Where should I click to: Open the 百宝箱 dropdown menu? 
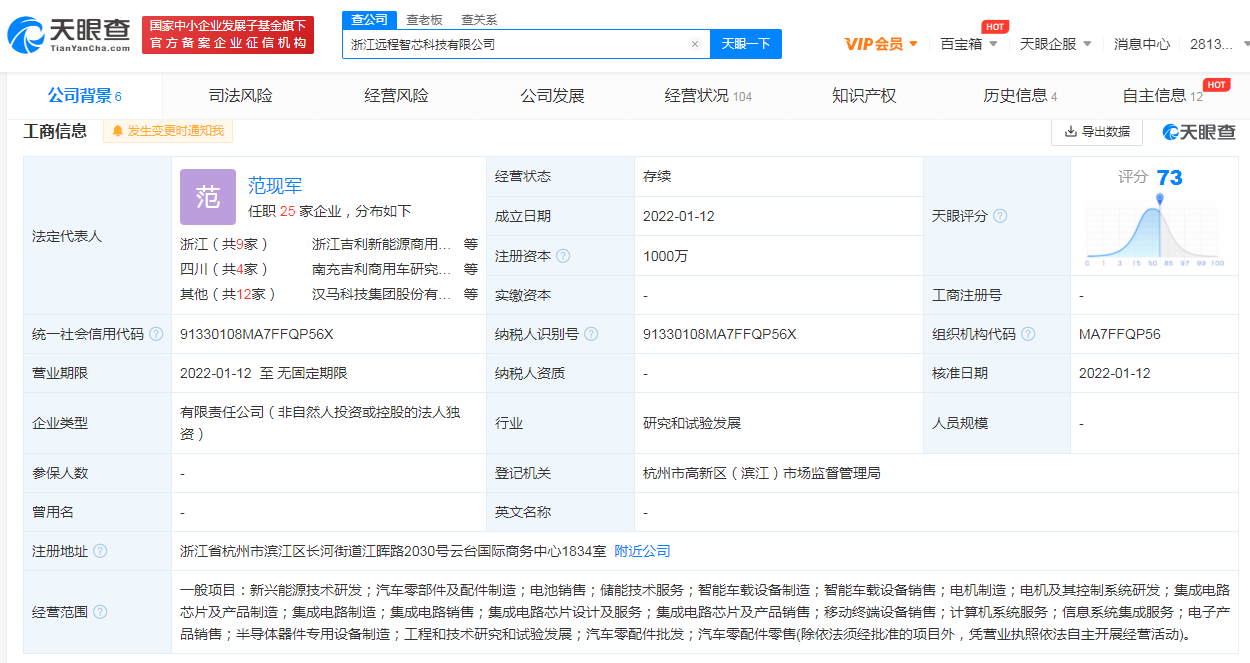click(969, 43)
